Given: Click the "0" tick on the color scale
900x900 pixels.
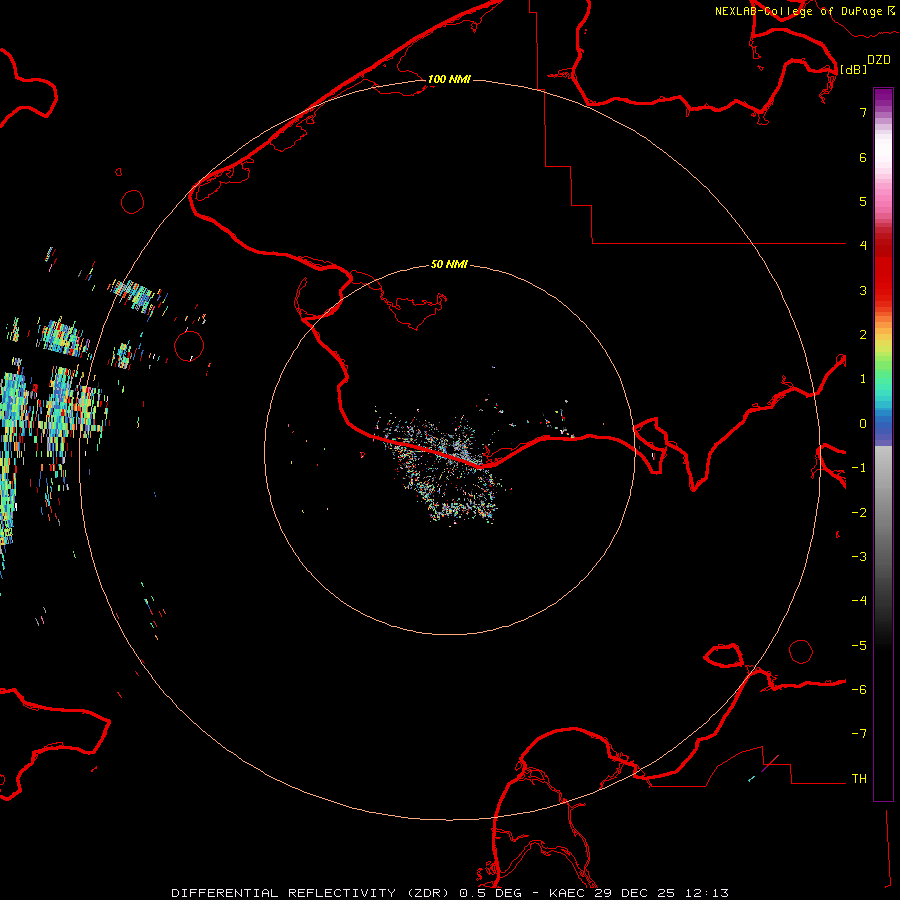Looking at the screenshot, I should point(863,424).
